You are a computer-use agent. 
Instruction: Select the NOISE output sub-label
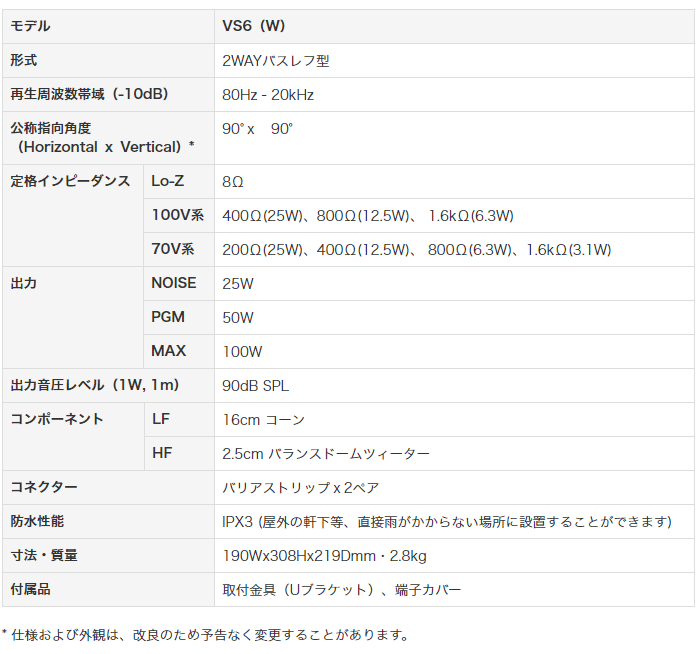[x=174, y=283]
